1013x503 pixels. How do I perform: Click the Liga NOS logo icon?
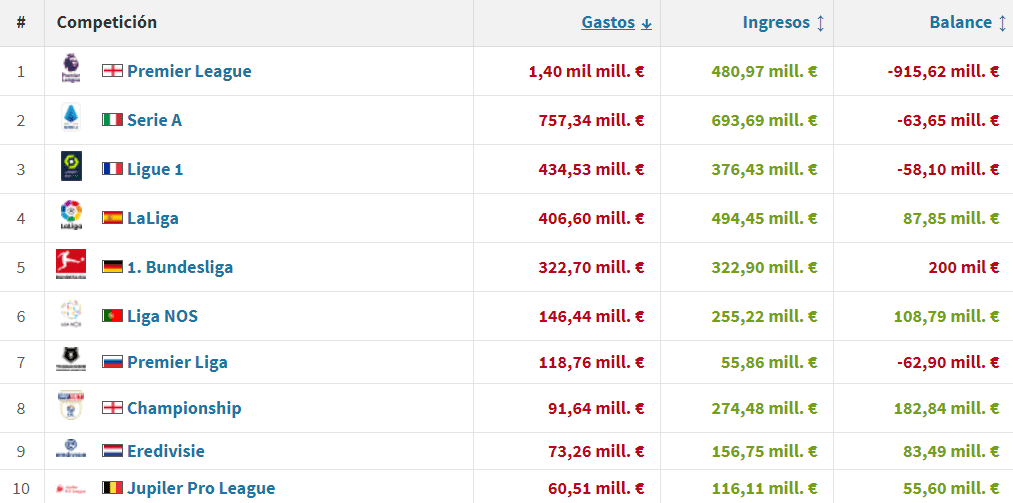pyautogui.click(x=71, y=315)
